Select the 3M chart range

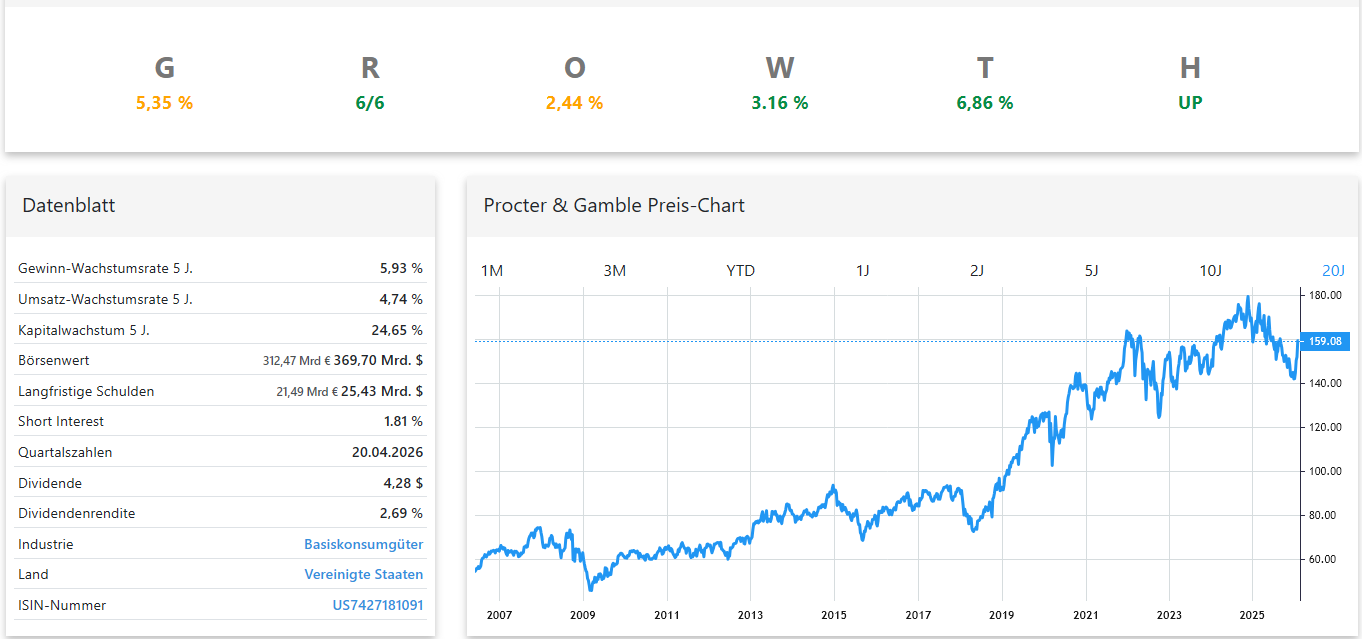[615, 270]
